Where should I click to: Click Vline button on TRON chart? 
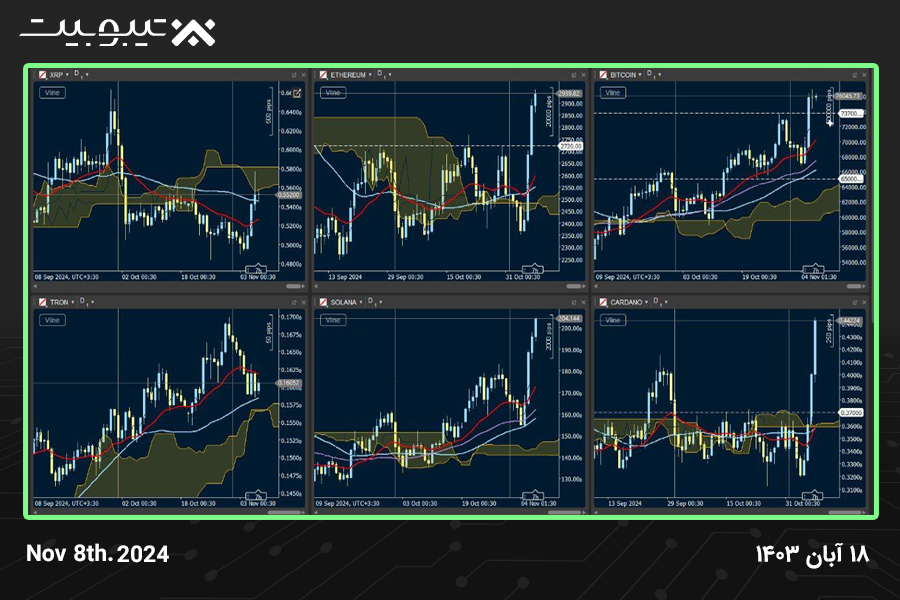pyautogui.click(x=52, y=320)
